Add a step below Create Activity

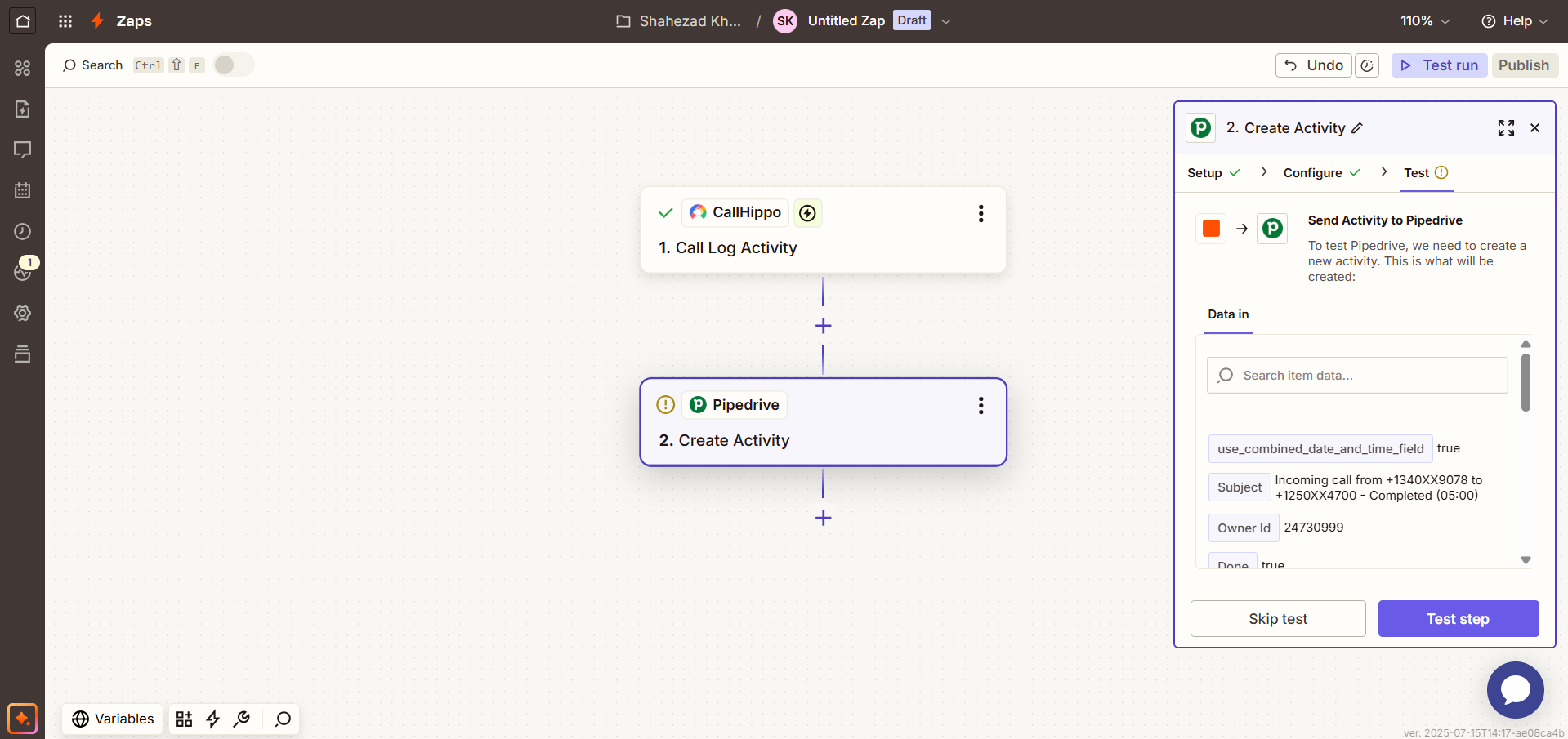tap(823, 518)
